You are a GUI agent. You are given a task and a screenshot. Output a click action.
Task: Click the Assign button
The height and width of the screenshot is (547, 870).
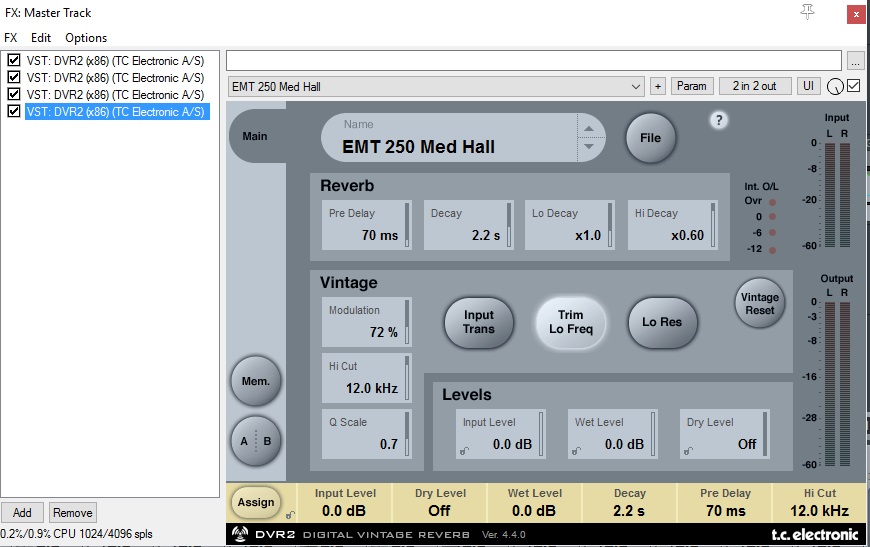click(256, 503)
